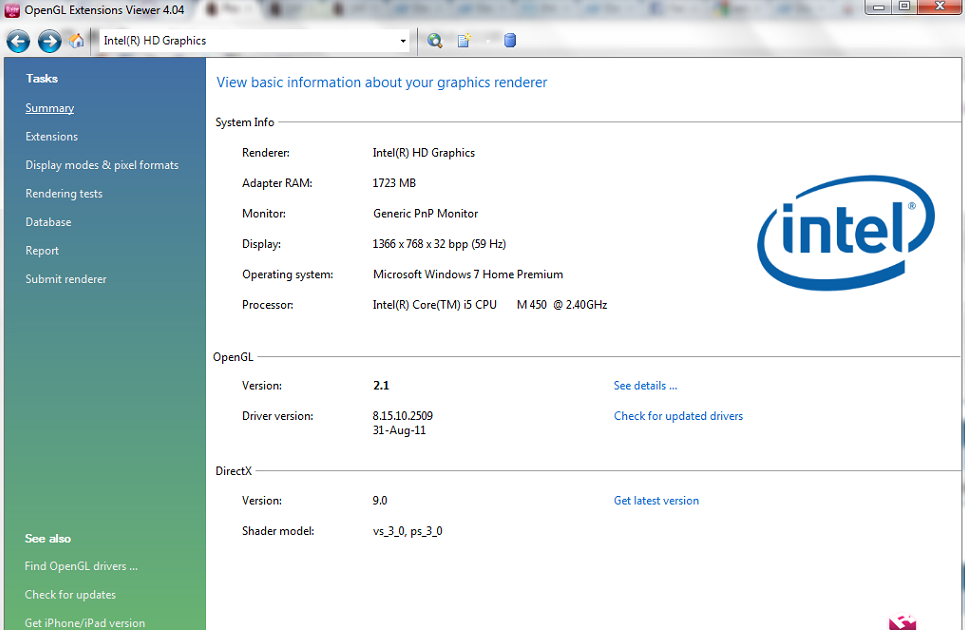Click the globe search toolbar icon
This screenshot has height=630, width=965.
(x=435, y=41)
